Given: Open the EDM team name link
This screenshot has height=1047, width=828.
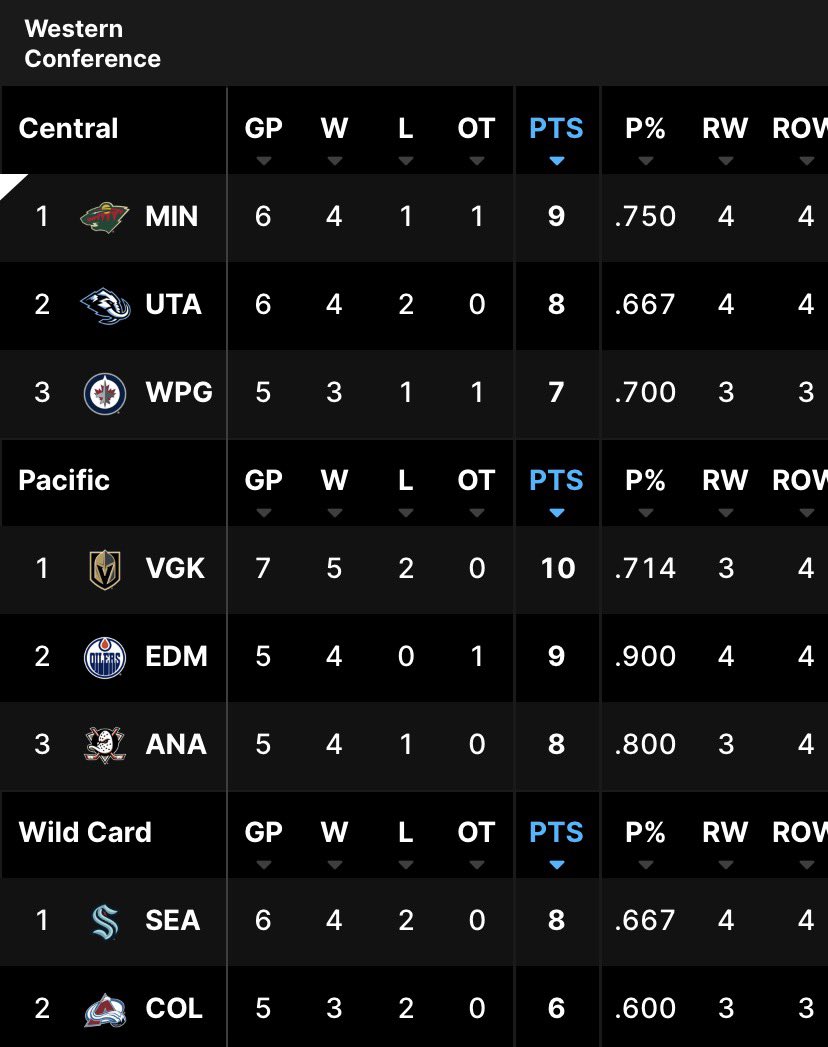Looking at the screenshot, I should click(176, 657).
